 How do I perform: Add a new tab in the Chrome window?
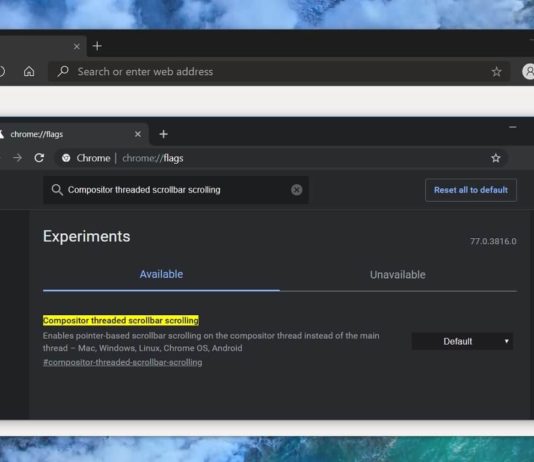(x=163, y=134)
